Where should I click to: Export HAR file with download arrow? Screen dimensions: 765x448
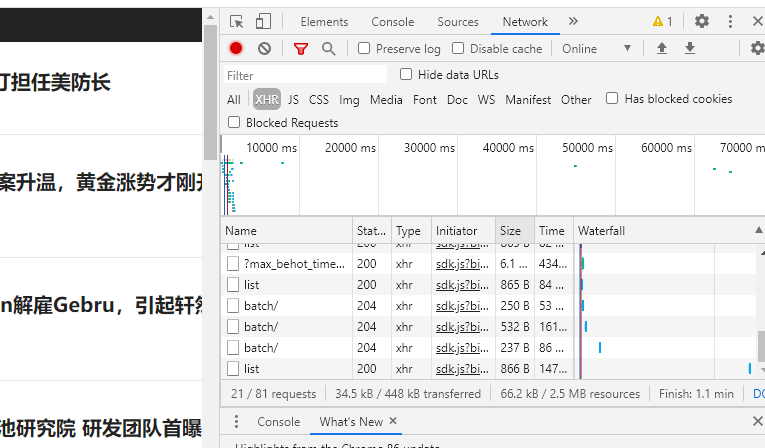(689, 48)
